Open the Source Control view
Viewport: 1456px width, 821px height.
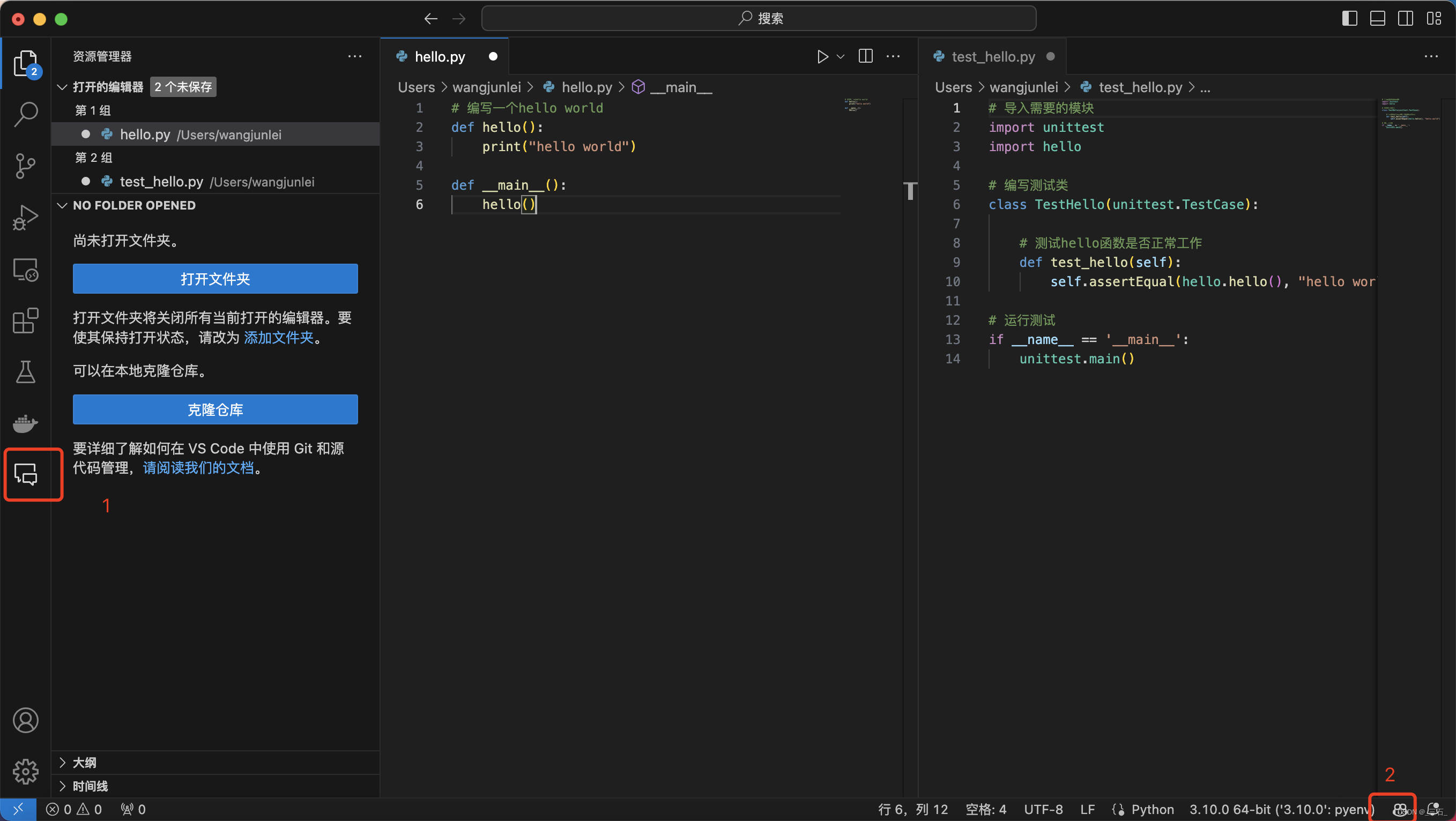pos(25,166)
